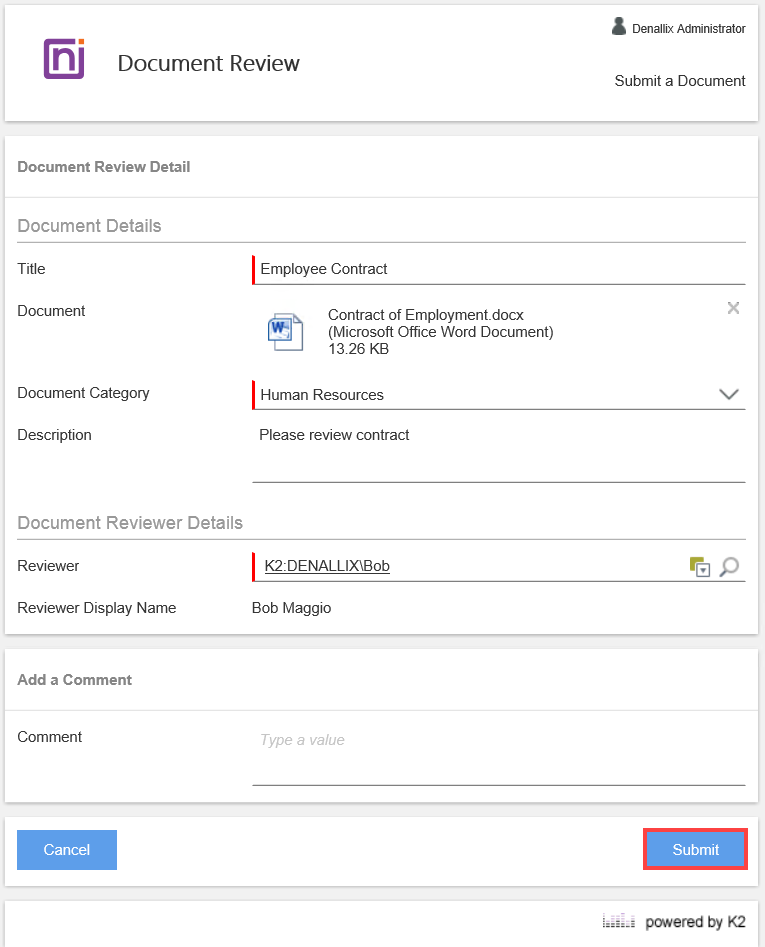Click the reviewer search magnifier icon
Screen dimensions: 765x947
pos(730,567)
